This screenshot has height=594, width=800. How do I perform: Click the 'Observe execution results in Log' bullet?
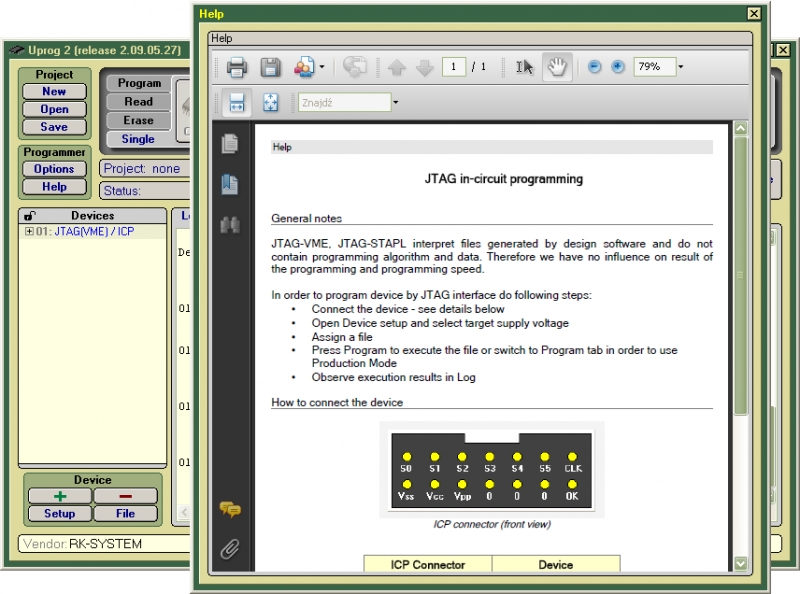[394, 378]
